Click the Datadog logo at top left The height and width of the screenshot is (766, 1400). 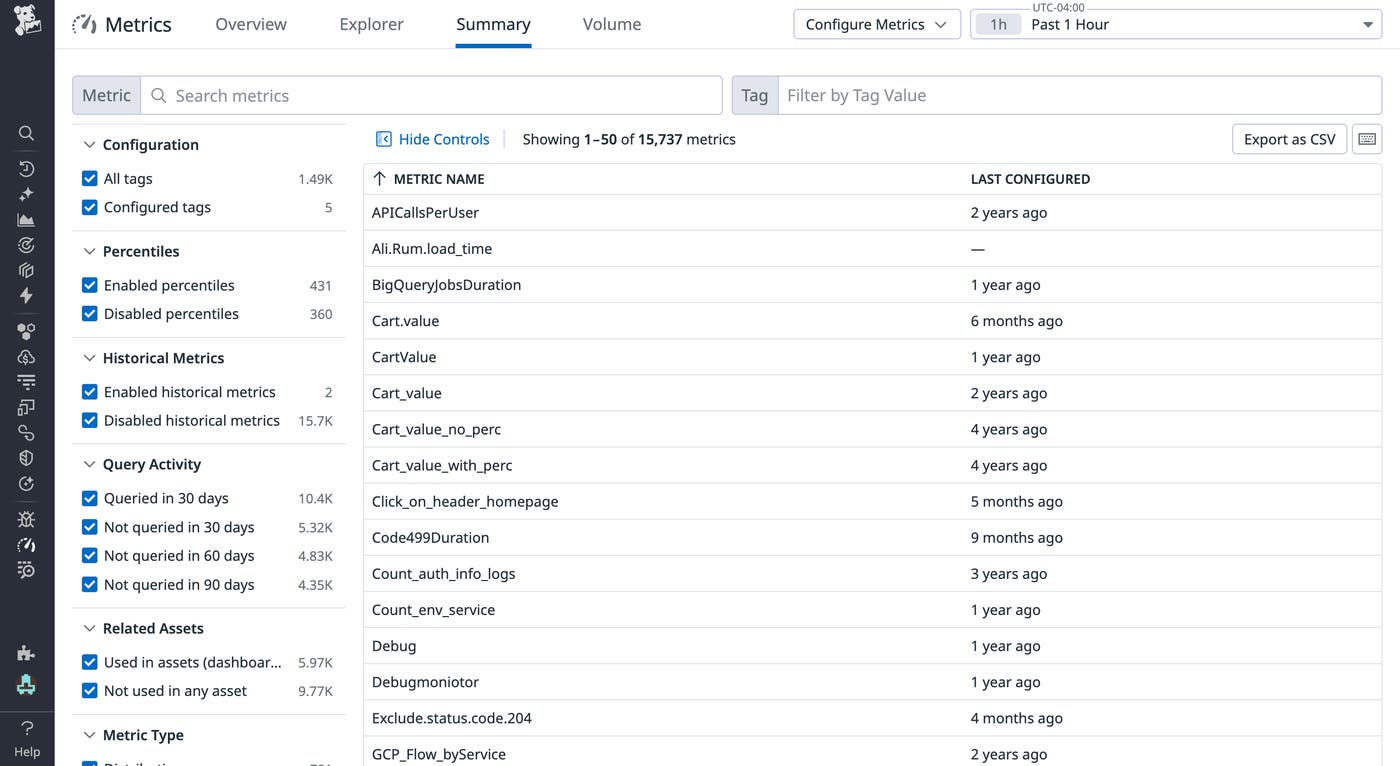(25, 20)
